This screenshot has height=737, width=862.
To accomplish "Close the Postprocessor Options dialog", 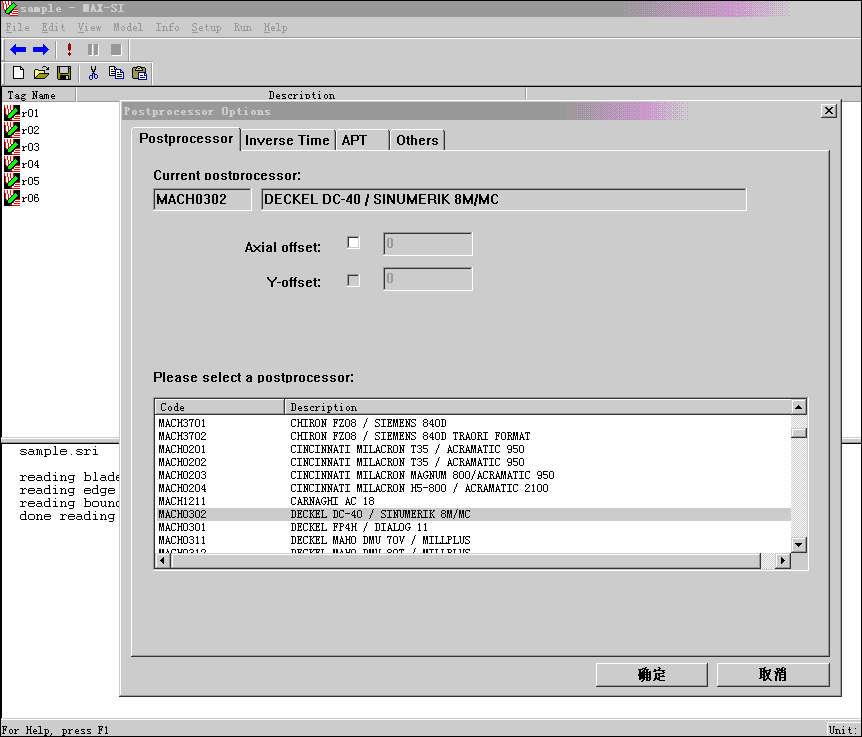I will pos(828,111).
